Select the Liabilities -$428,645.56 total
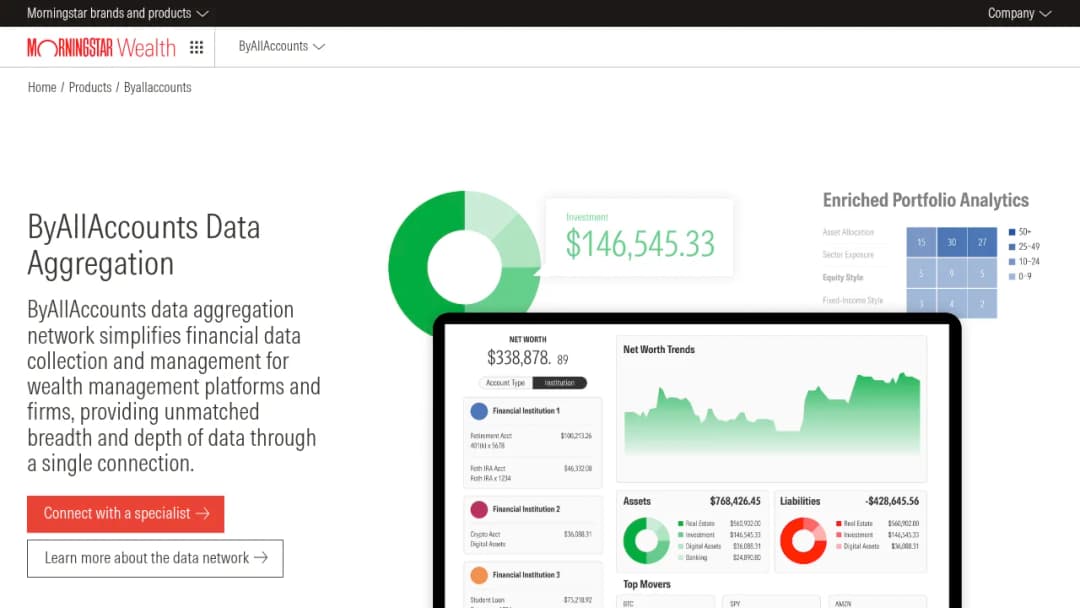The width and height of the screenshot is (1080, 608). pos(893,501)
